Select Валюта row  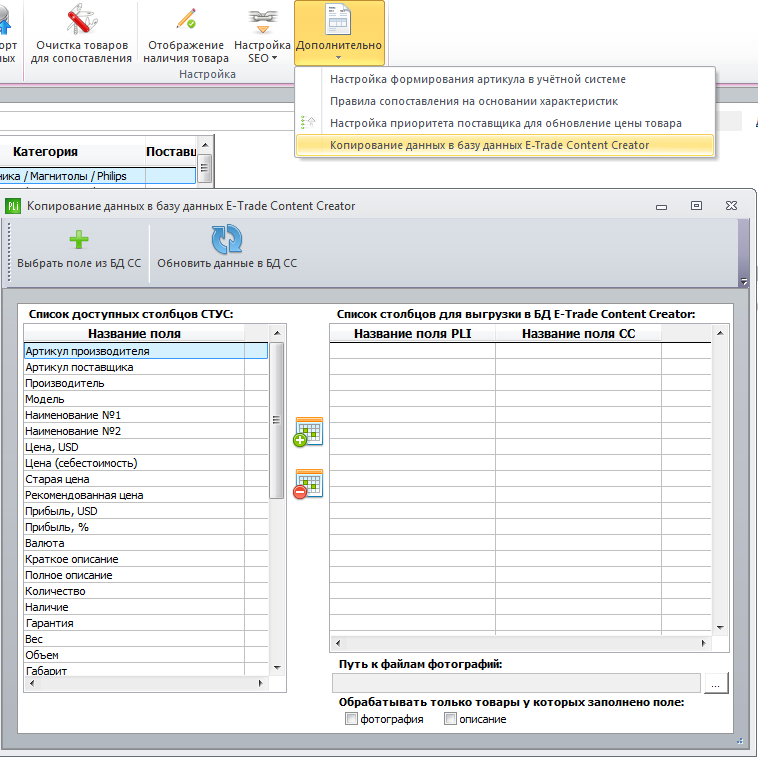click(x=146, y=542)
